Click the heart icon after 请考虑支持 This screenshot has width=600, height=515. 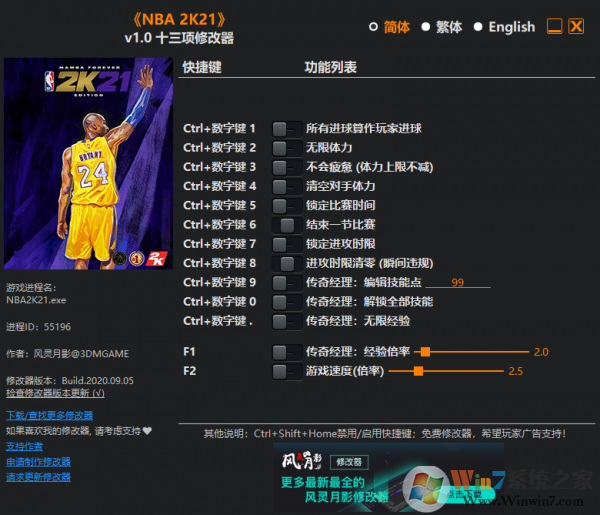pos(147,431)
